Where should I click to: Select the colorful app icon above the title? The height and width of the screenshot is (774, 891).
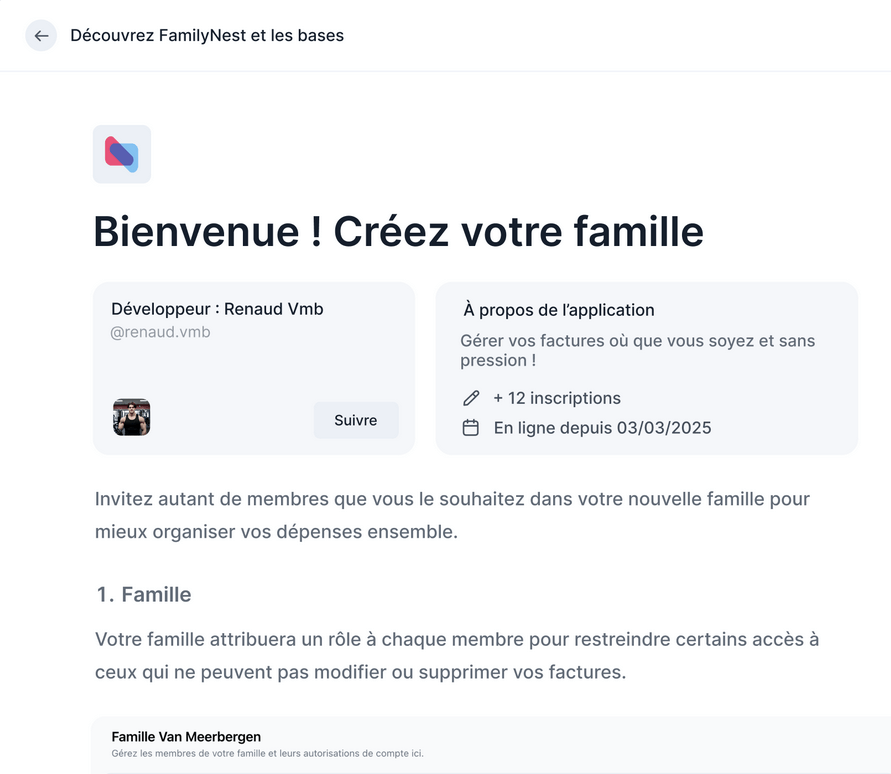tap(121, 153)
